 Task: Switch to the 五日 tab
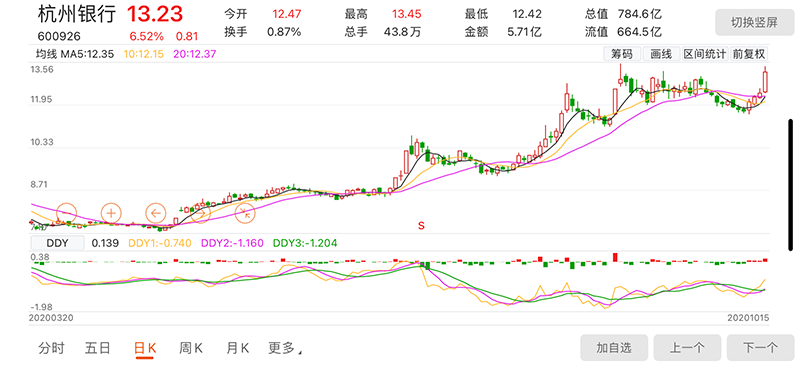tap(98, 349)
